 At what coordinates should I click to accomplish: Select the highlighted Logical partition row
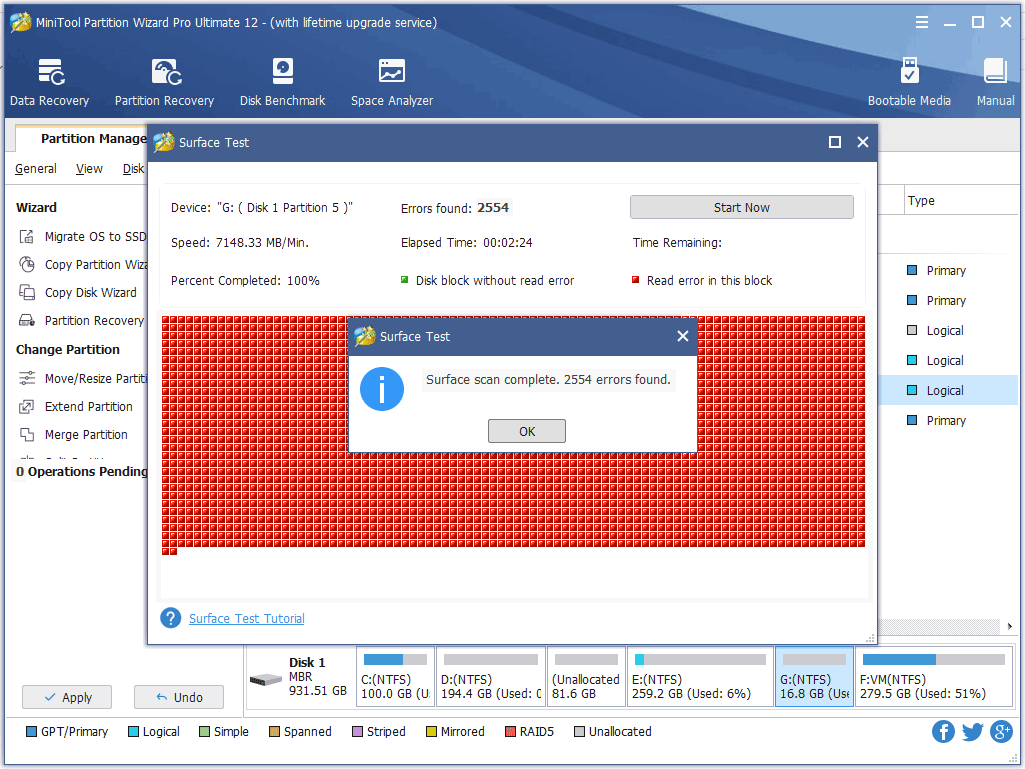pos(949,390)
